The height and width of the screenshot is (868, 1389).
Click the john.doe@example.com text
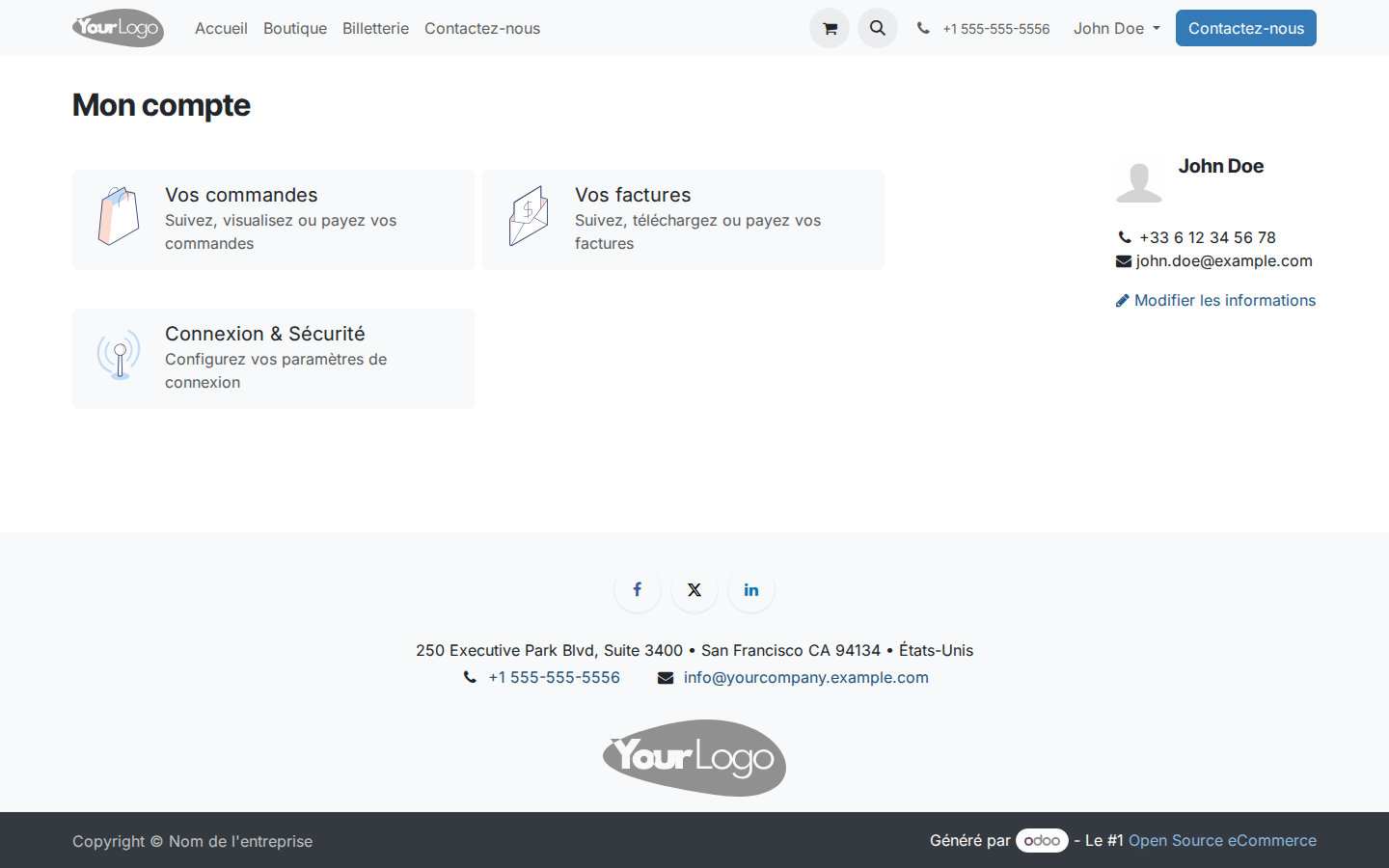(x=1224, y=260)
